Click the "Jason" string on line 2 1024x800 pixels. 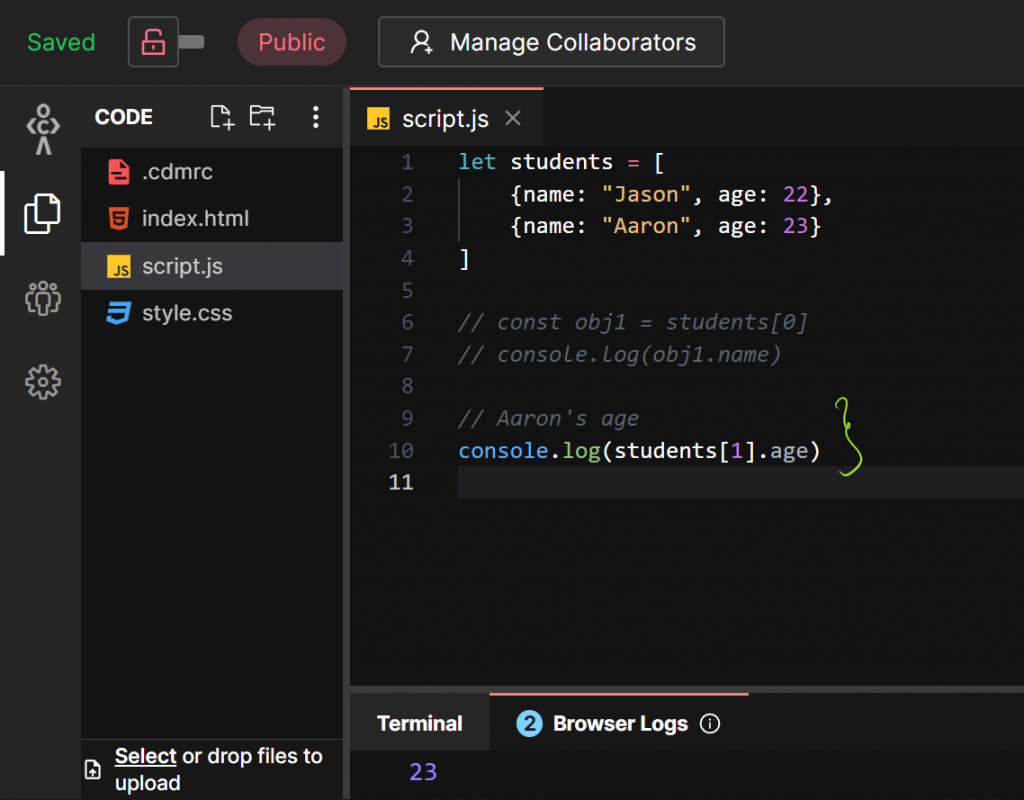646,194
